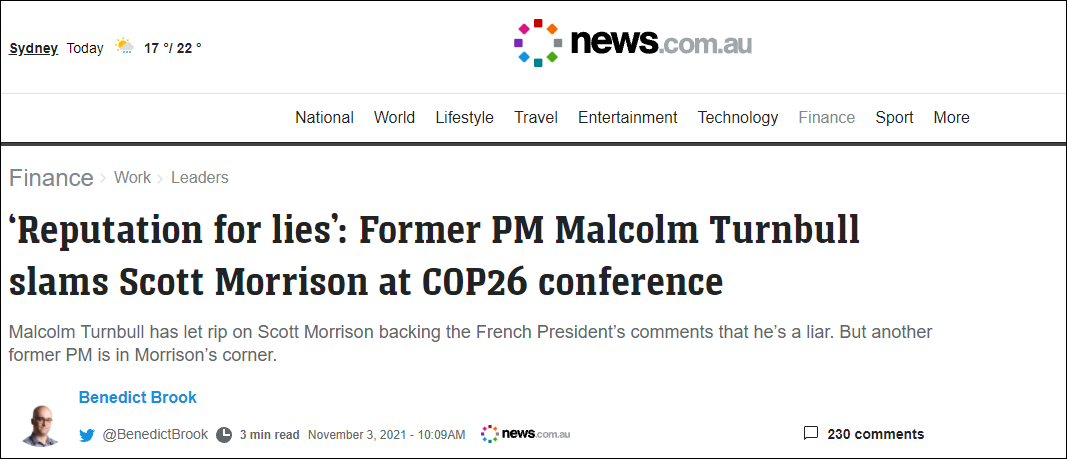Click the clock read-time icon
Viewport: 1067px width, 459px height.
click(224, 435)
